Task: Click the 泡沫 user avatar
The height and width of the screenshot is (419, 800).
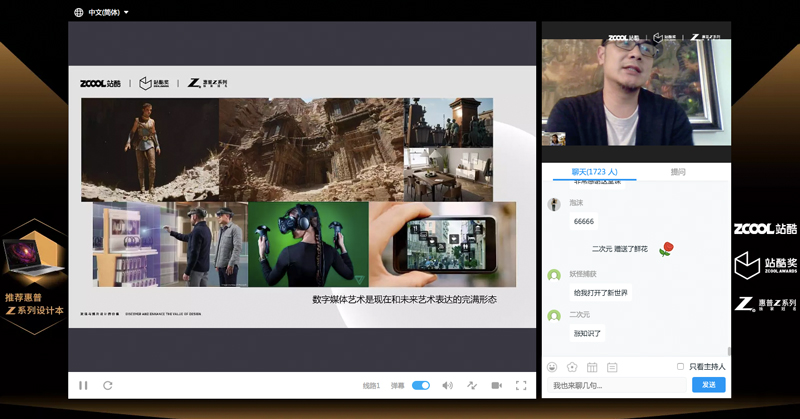Action: [554, 205]
